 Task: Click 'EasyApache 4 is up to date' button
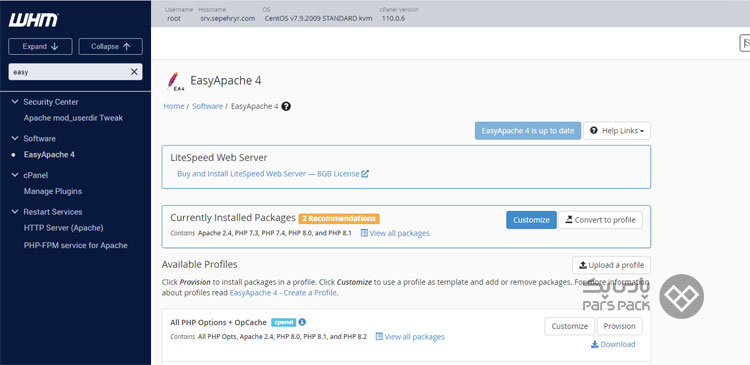coord(528,131)
